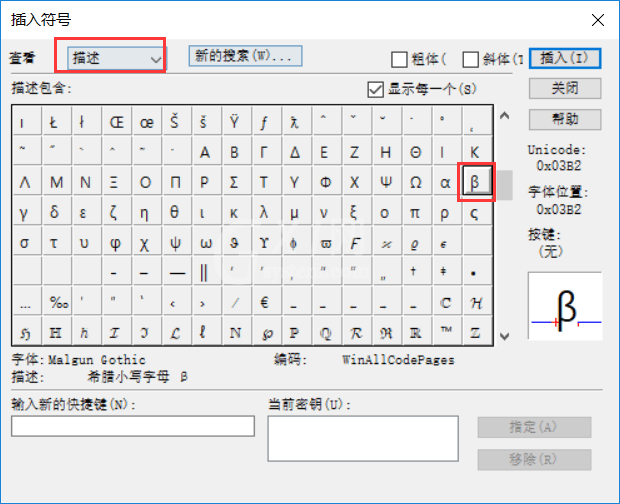This screenshot has width=620, height=504.
Task: Pick the Greek small alpha symbol
Action: point(445,182)
